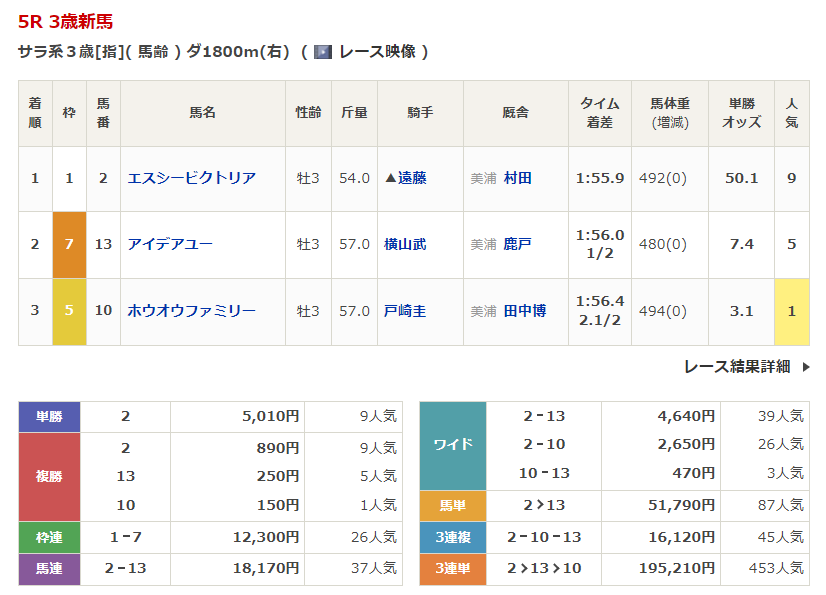Click the race video film icon
The height and width of the screenshot is (595, 826).
click(323, 52)
